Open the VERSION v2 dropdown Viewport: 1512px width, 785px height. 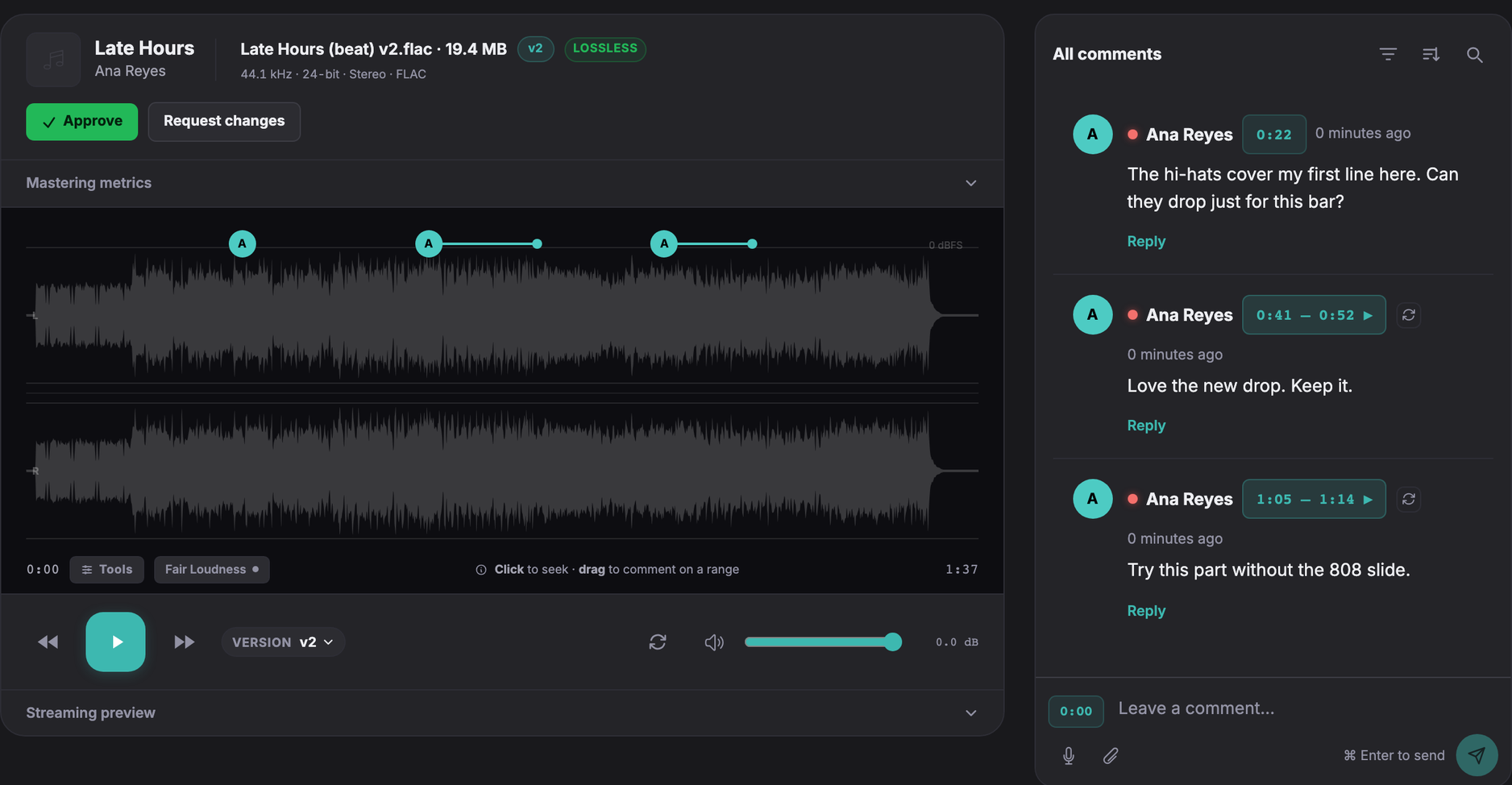283,642
